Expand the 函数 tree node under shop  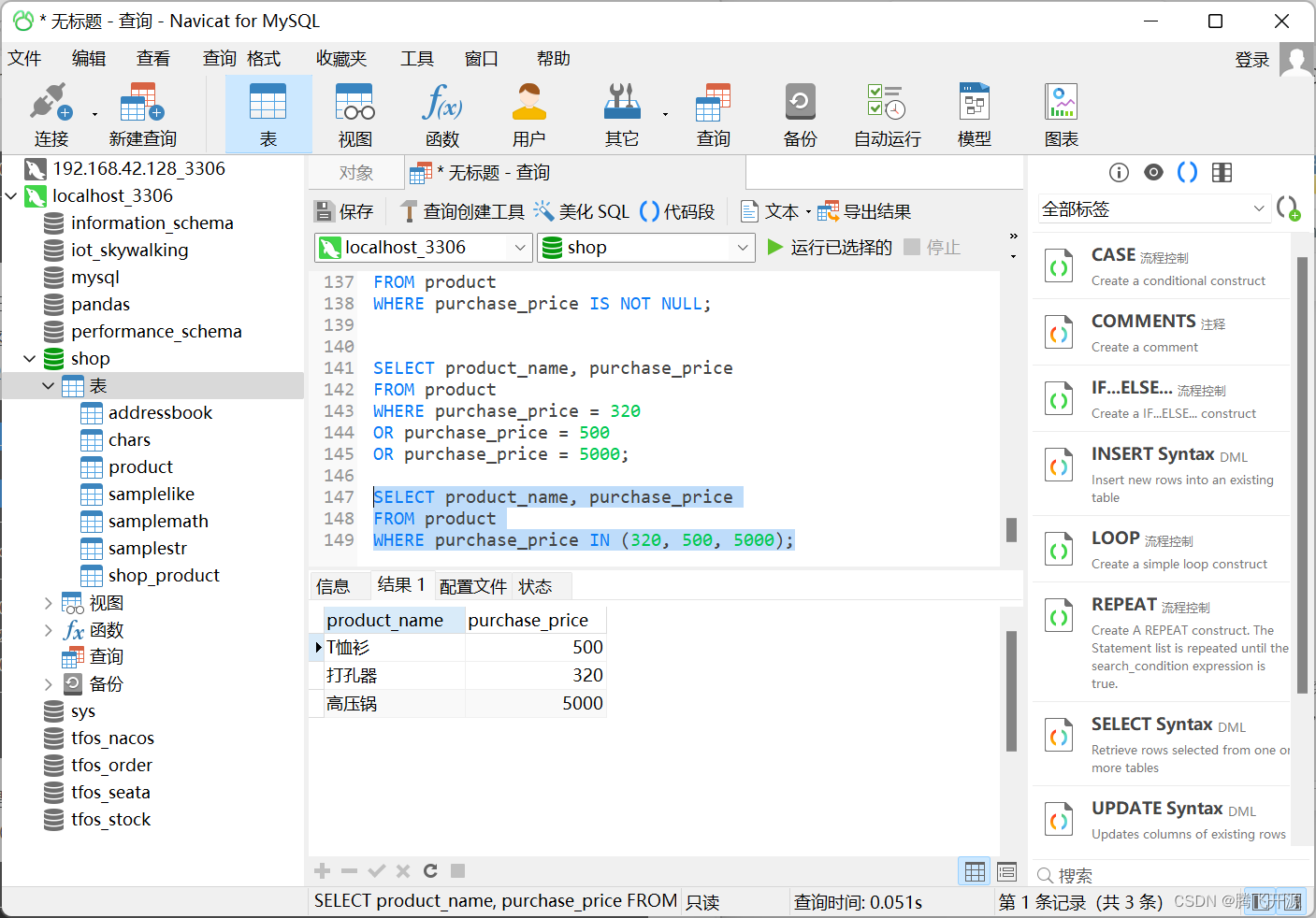(49, 630)
